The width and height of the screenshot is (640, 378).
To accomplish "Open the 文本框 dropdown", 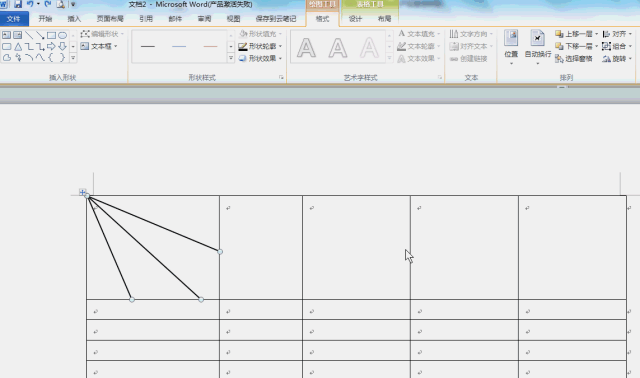I will click(116, 46).
